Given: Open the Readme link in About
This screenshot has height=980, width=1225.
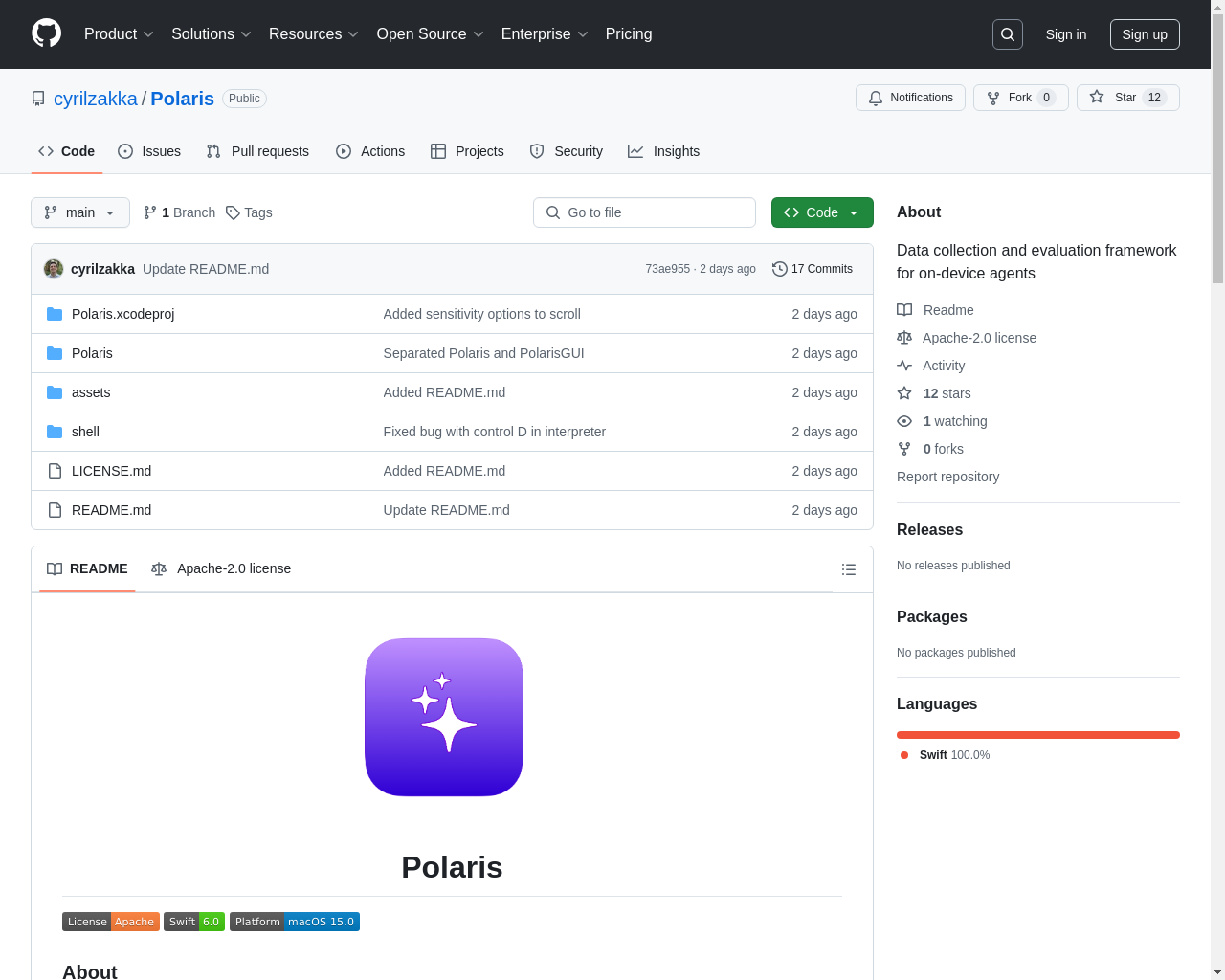Looking at the screenshot, I should (935, 310).
